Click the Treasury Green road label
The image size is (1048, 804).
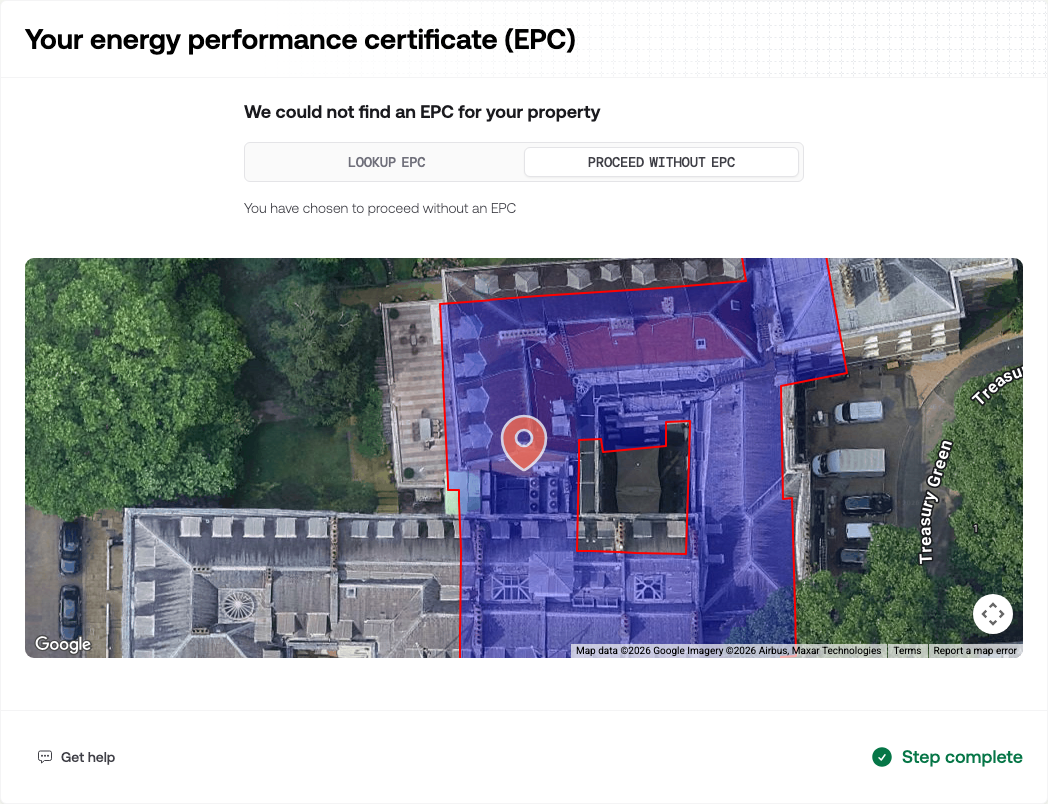coord(935,502)
